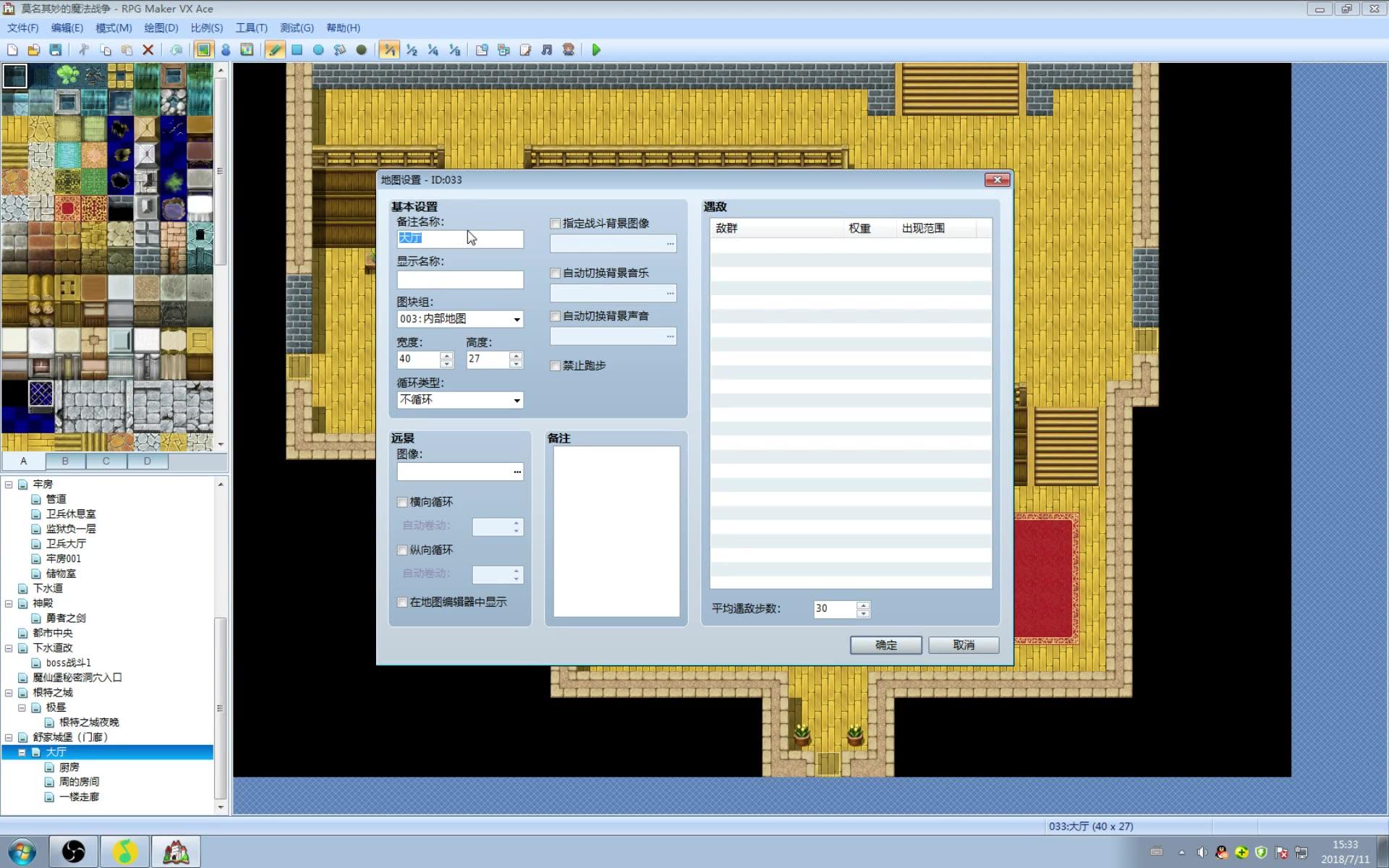This screenshot has height=868, width=1389.
Task: Click inside the 备注 notes text area
Action: coord(616,532)
